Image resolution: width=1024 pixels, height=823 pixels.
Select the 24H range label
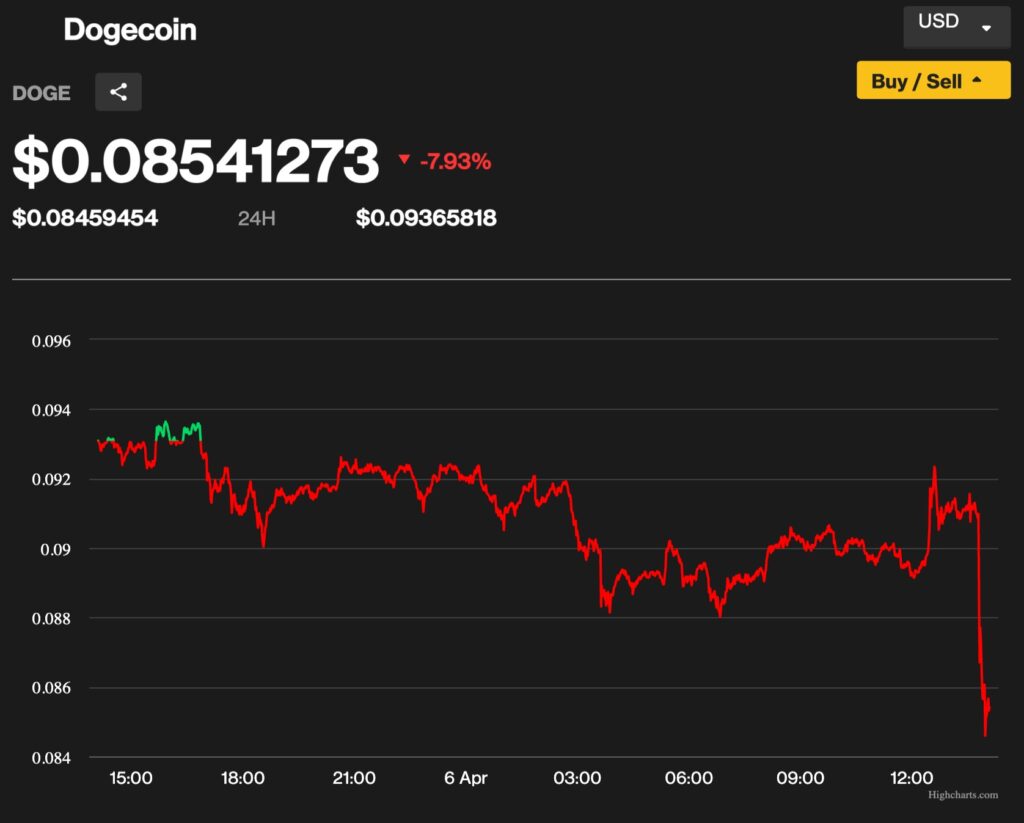(256, 218)
